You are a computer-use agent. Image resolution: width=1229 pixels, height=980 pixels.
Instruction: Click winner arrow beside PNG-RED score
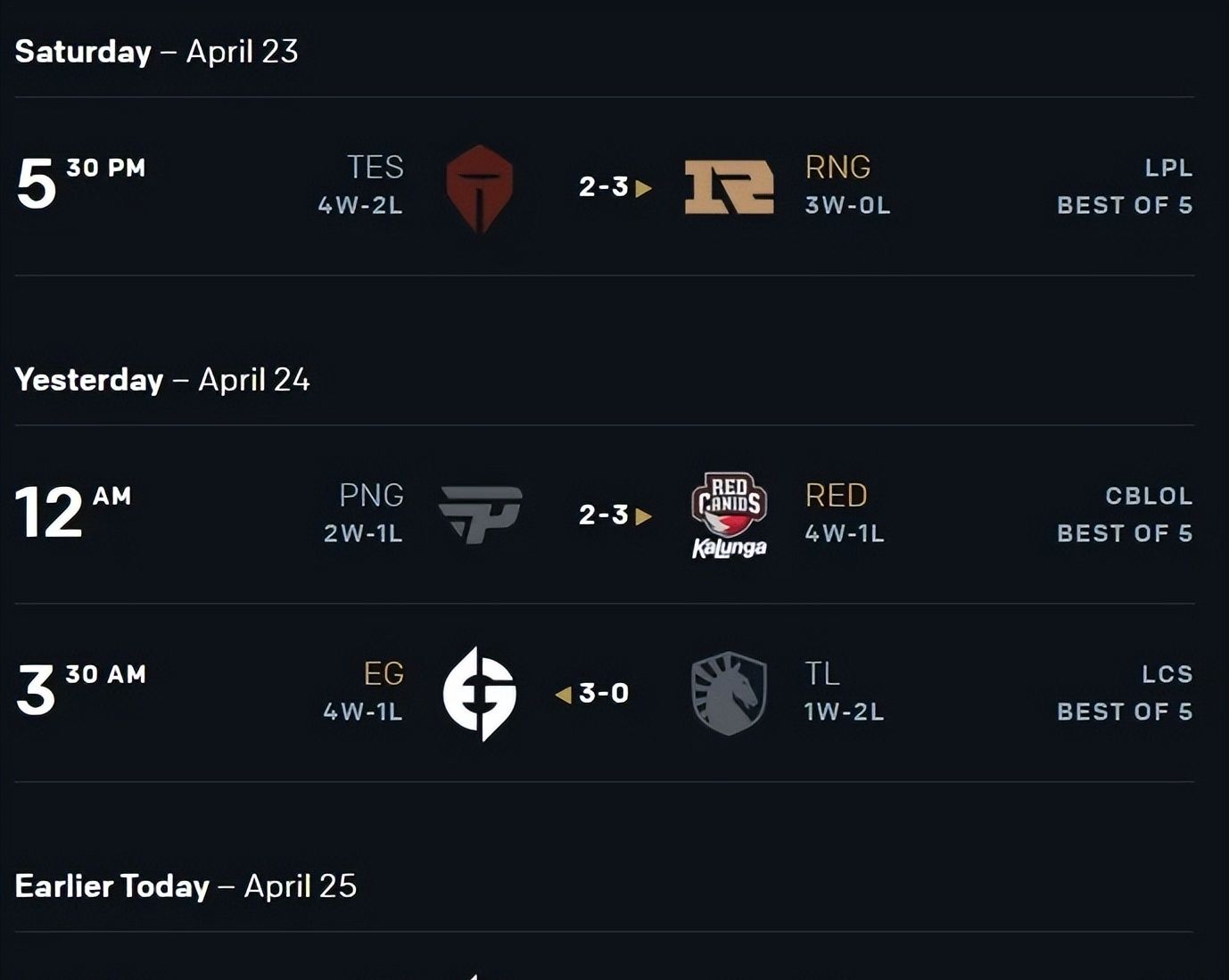pyautogui.click(x=643, y=516)
